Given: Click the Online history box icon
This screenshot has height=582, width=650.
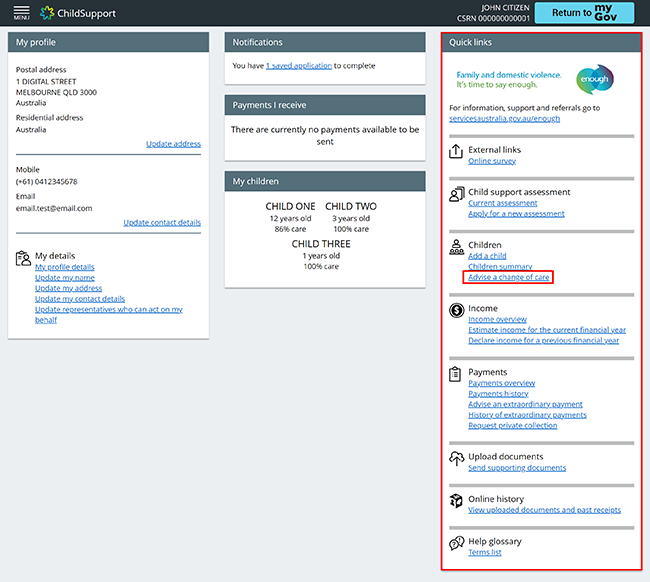Looking at the screenshot, I should tap(456, 501).
